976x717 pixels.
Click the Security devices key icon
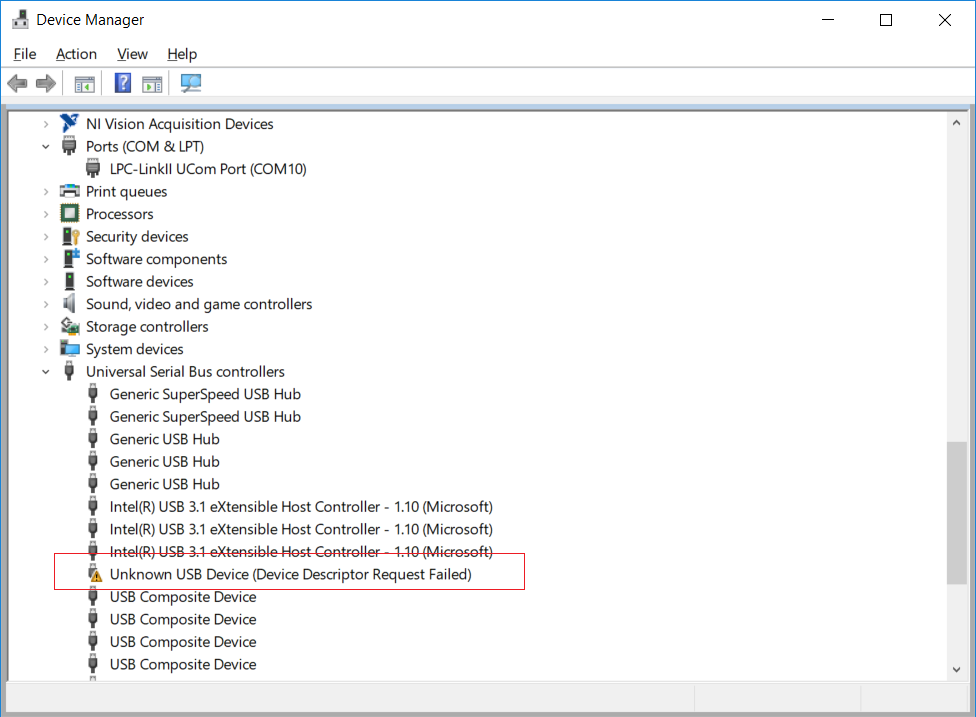pos(70,237)
